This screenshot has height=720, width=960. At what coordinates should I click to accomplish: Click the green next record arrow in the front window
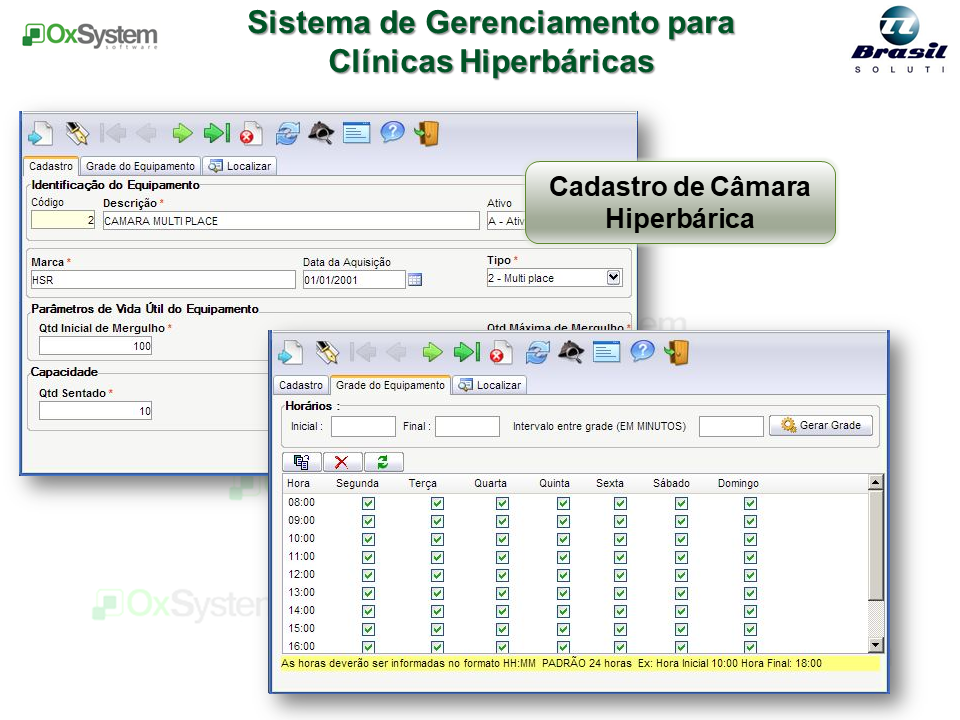point(432,352)
